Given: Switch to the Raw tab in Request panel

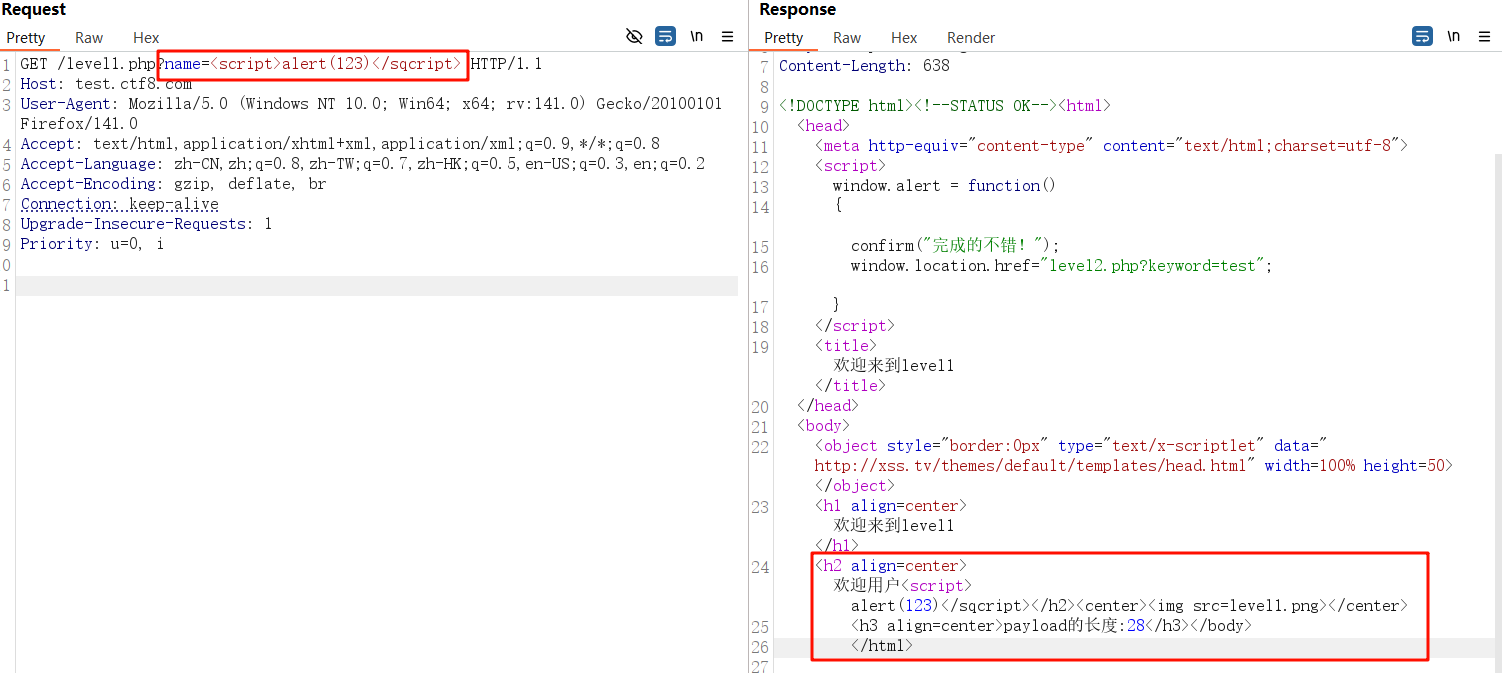Looking at the screenshot, I should (x=89, y=38).
